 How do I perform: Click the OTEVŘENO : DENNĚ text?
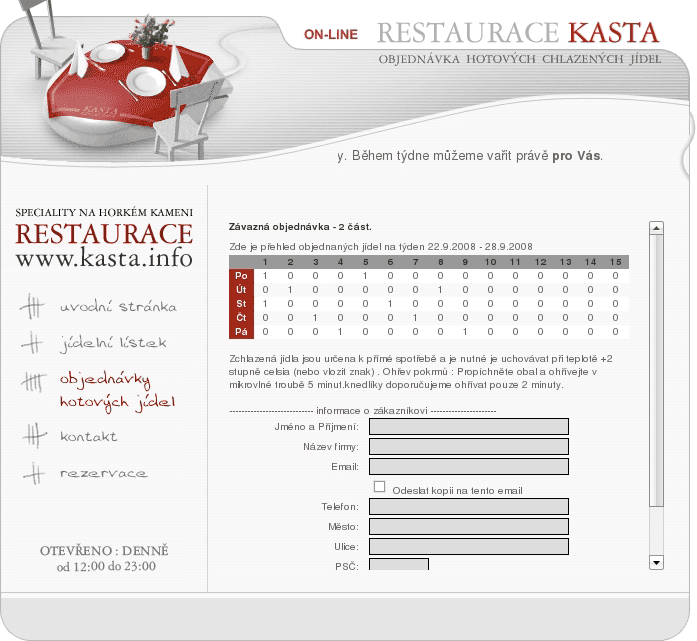(104, 551)
